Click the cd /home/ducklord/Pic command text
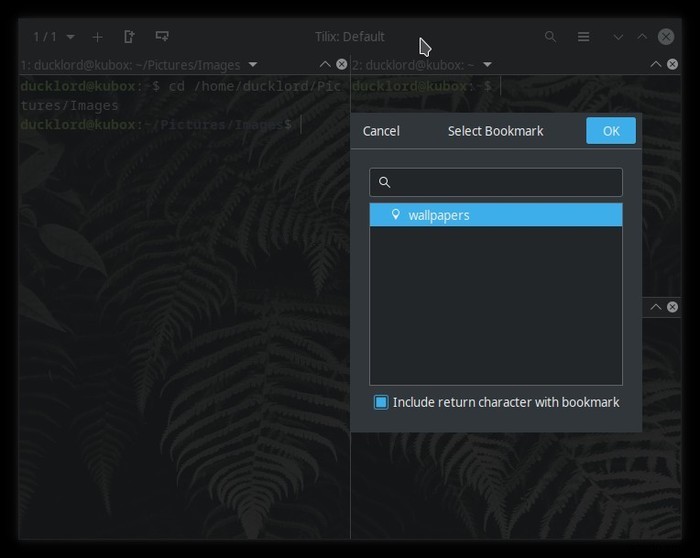This screenshot has width=700, height=558. click(254, 86)
